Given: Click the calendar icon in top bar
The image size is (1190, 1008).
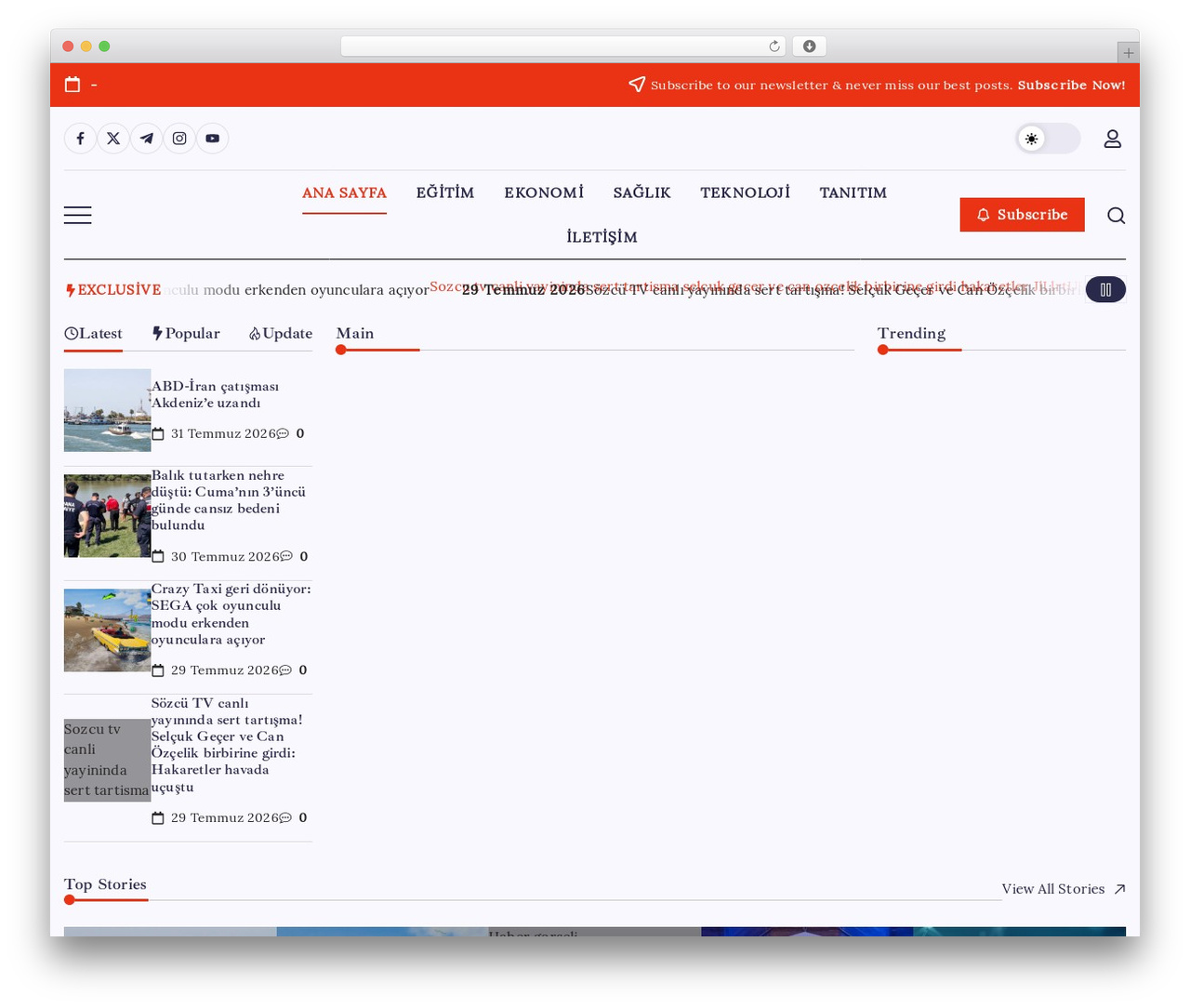Looking at the screenshot, I should click(73, 85).
